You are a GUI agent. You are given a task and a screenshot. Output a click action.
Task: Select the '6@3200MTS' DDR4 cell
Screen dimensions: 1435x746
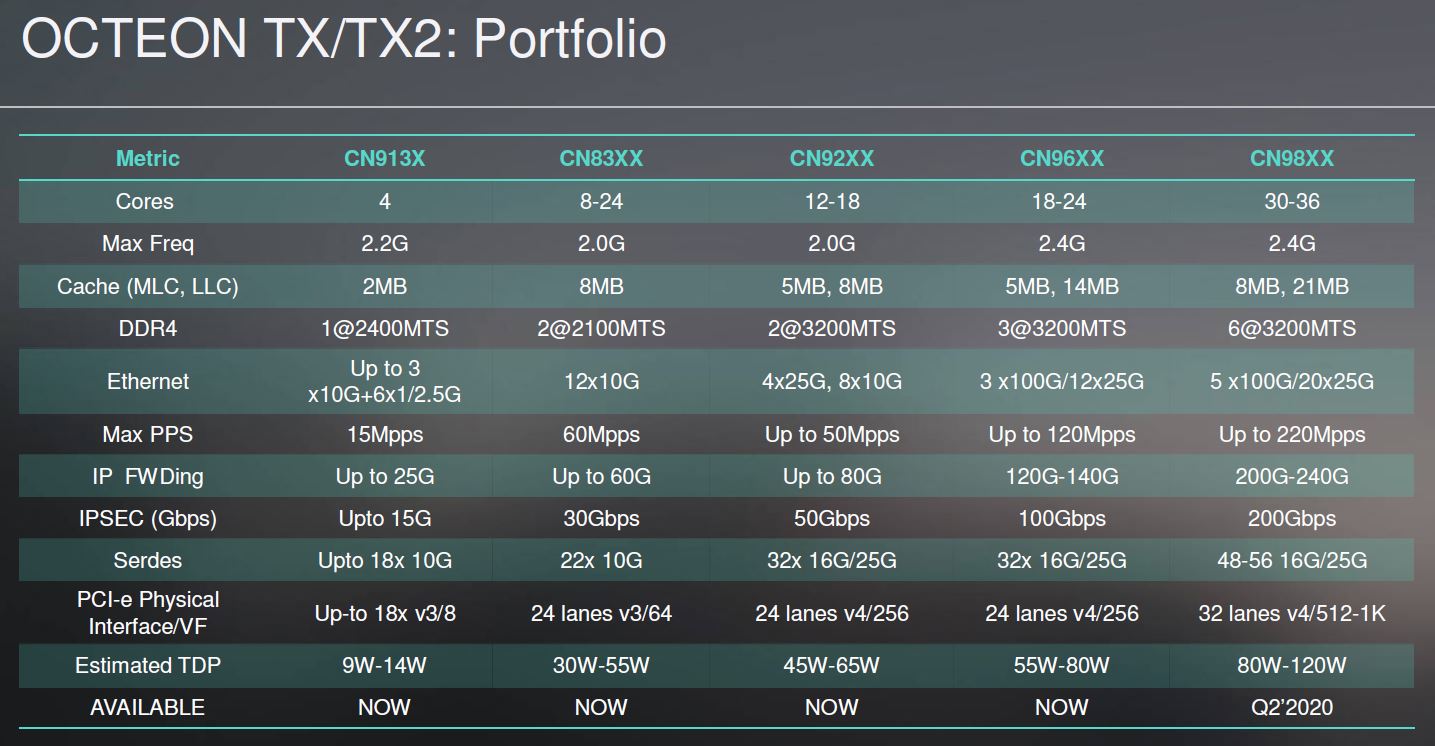click(1292, 328)
